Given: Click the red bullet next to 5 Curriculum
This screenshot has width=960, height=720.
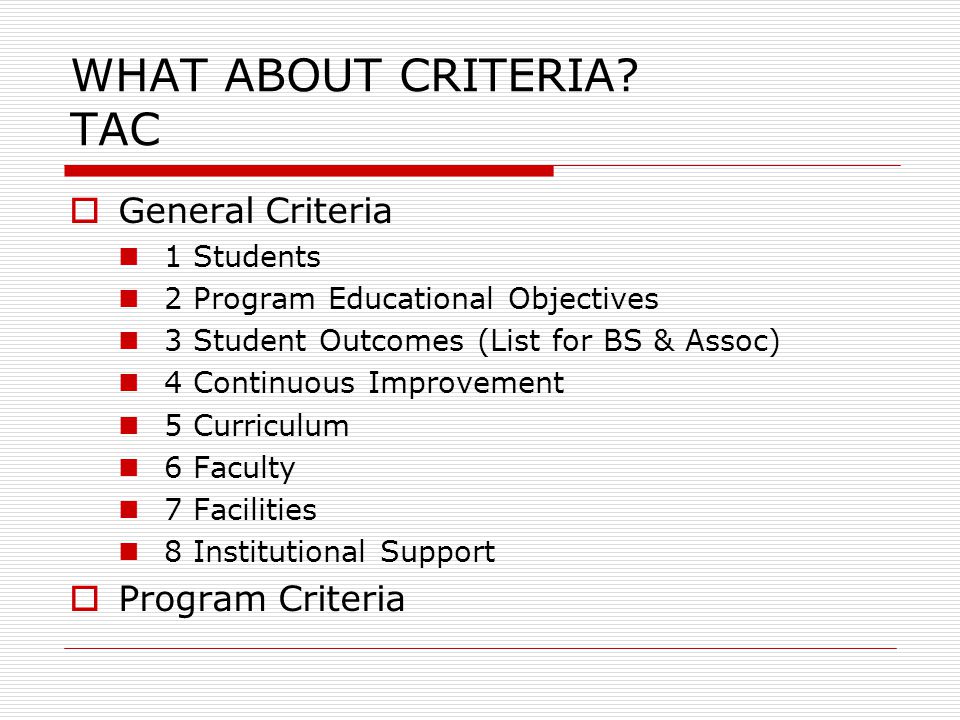Looking at the screenshot, I should (x=129, y=426).
